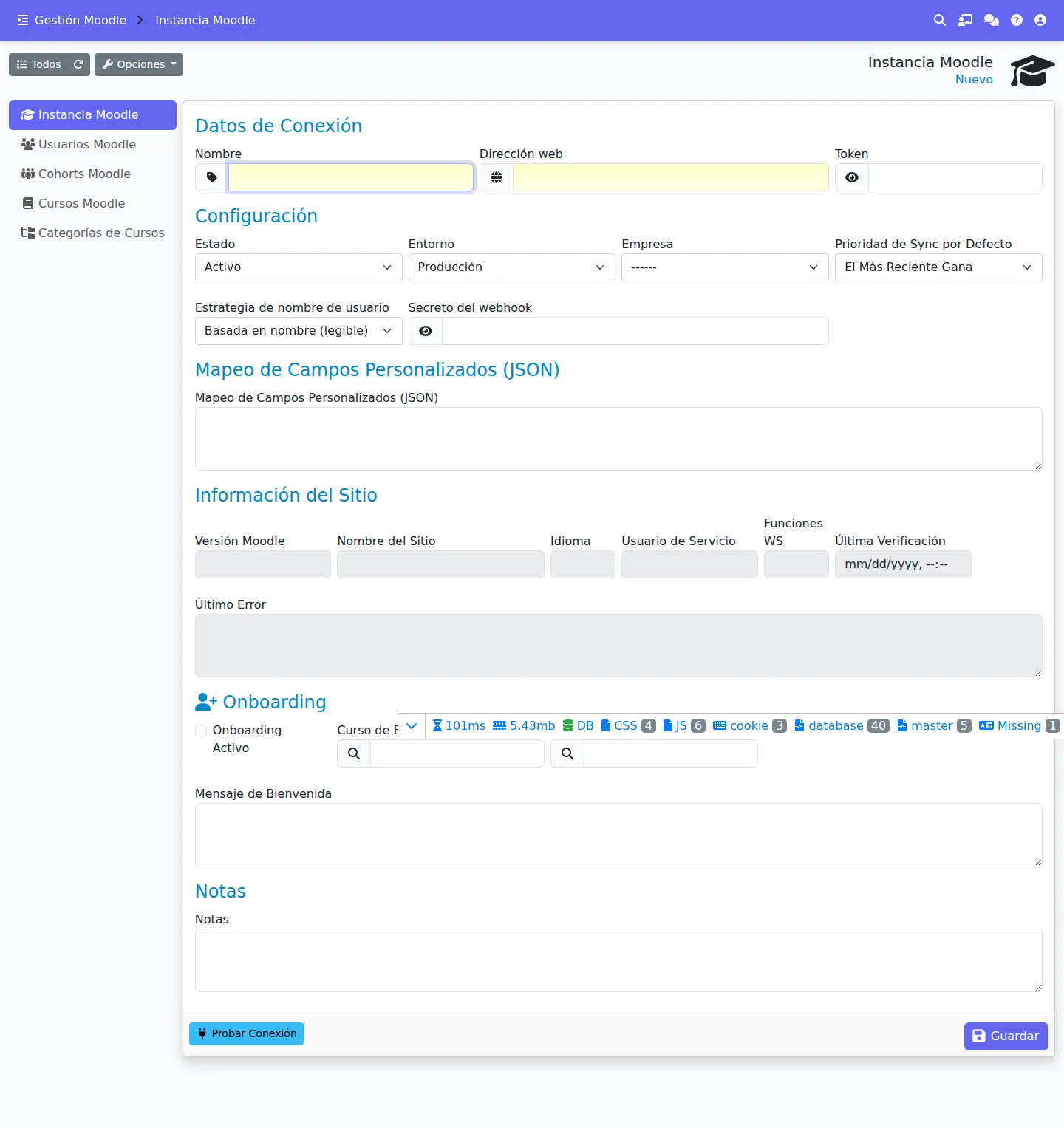Screen dimensions: 1064x1128
Task: Focus the Dirección web input field
Action: click(671, 177)
